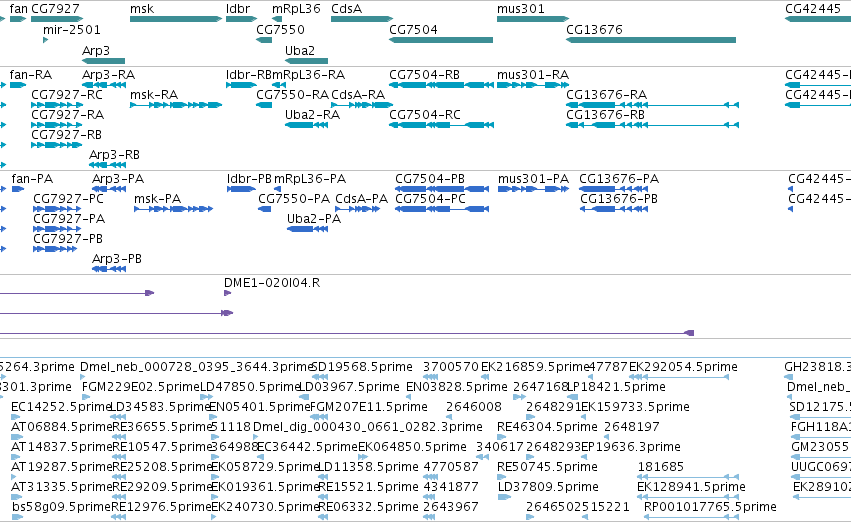Select the CG7927 gene label
This screenshot has height=522, width=851.
click(55, 9)
